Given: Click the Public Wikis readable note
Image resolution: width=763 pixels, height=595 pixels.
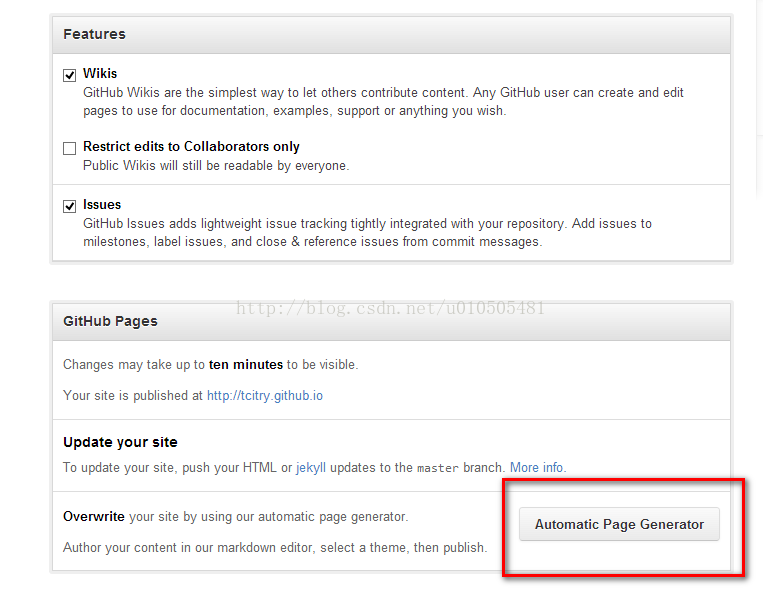Looking at the screenshot, I should (x=216, y=166).
